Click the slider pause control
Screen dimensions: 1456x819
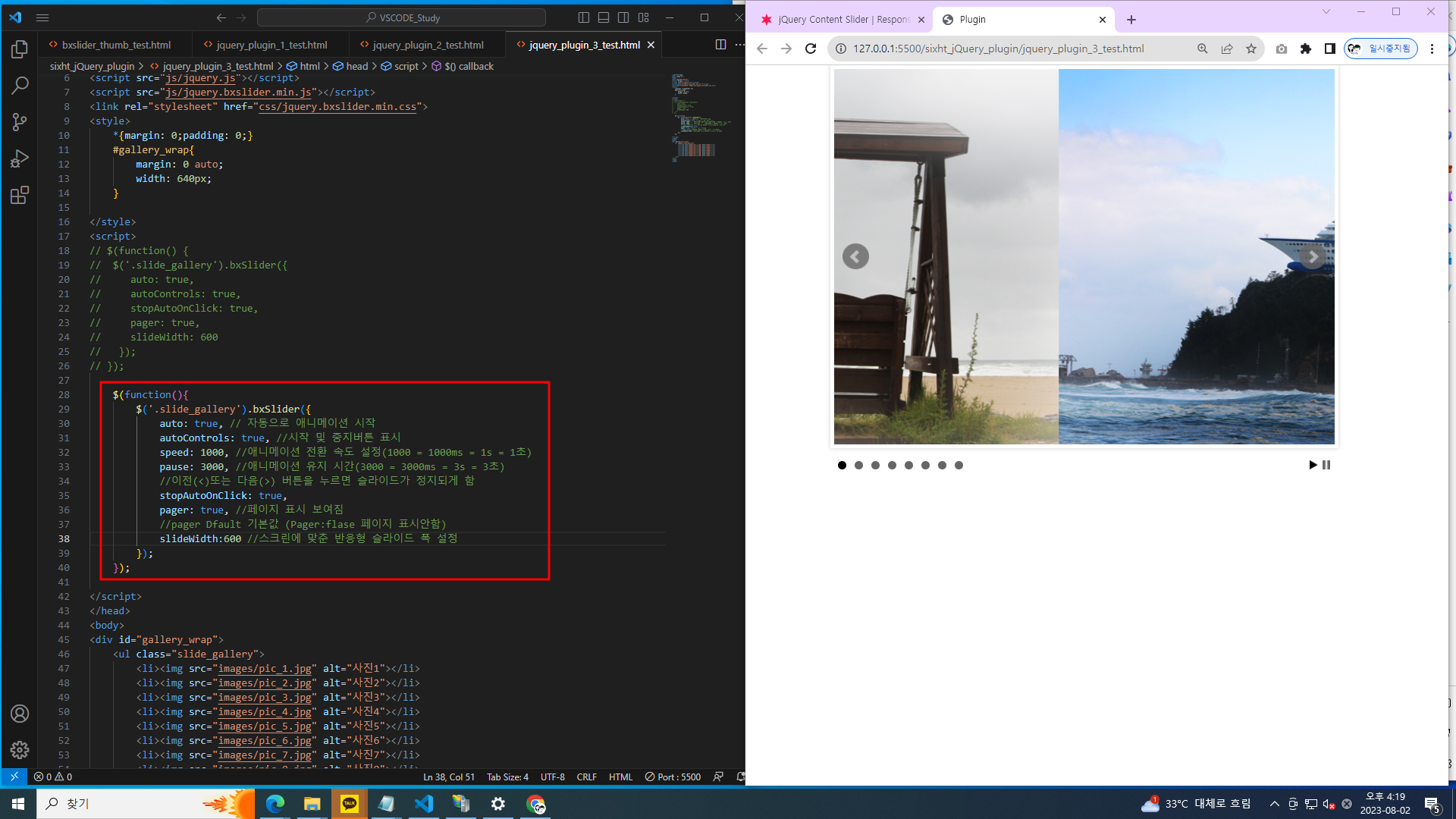coord(1326,465)
